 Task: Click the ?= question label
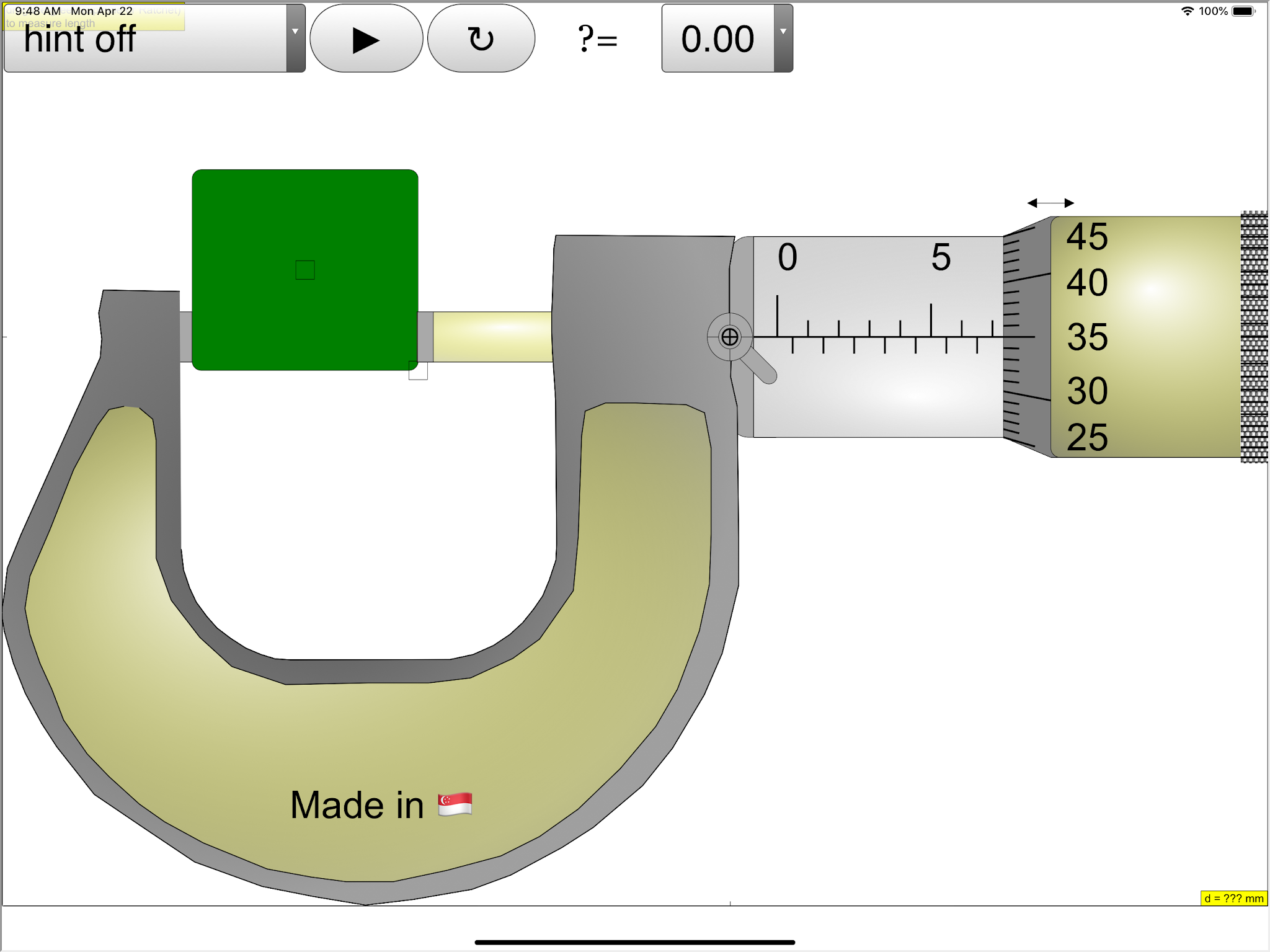(x=597, y=40)
